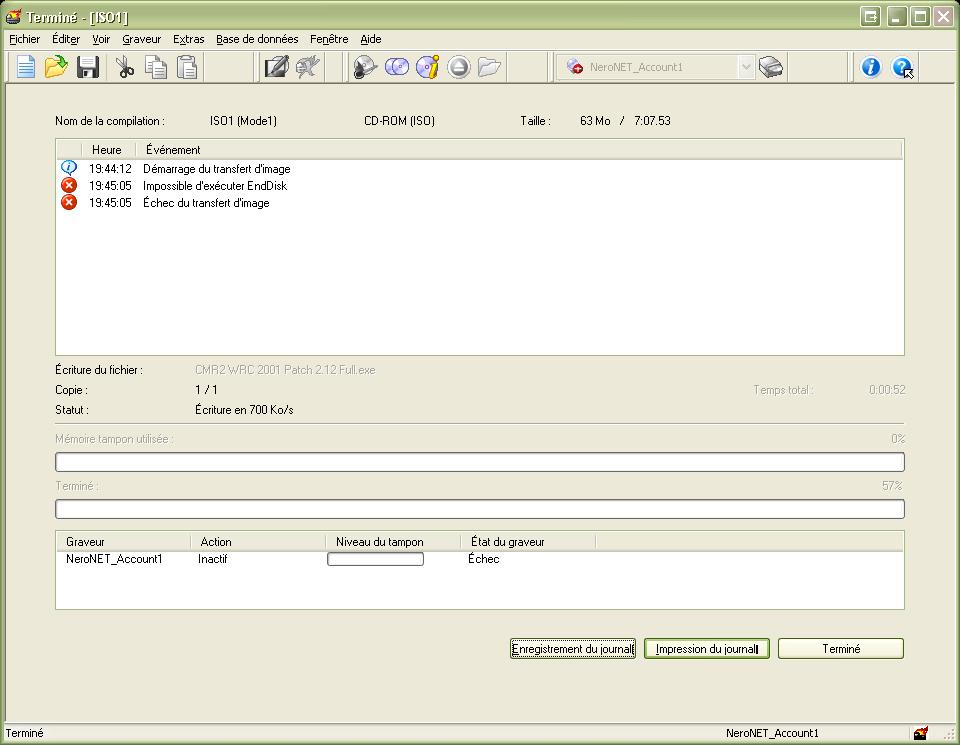This screenshot has width=960, height=745.
Task: Click the Enregistrement du journal button
Action: (x=572, y=649)
